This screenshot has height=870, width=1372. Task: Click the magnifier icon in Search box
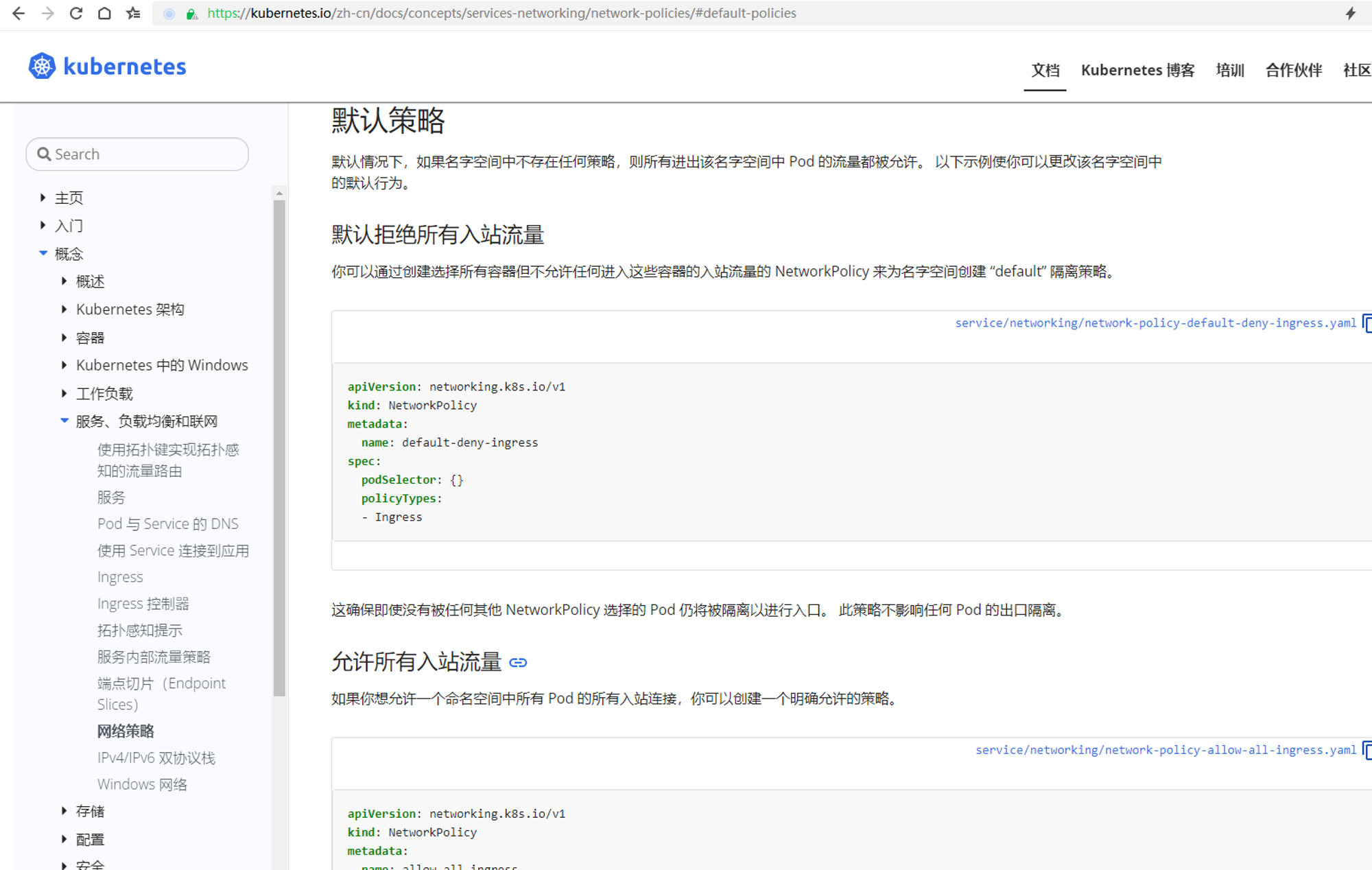[x=44, y=154]
